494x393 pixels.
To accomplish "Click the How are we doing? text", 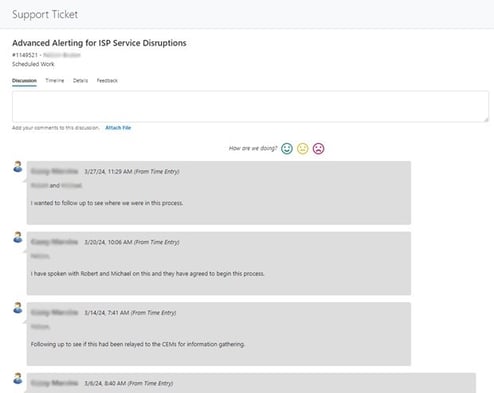I will (253, 148).
